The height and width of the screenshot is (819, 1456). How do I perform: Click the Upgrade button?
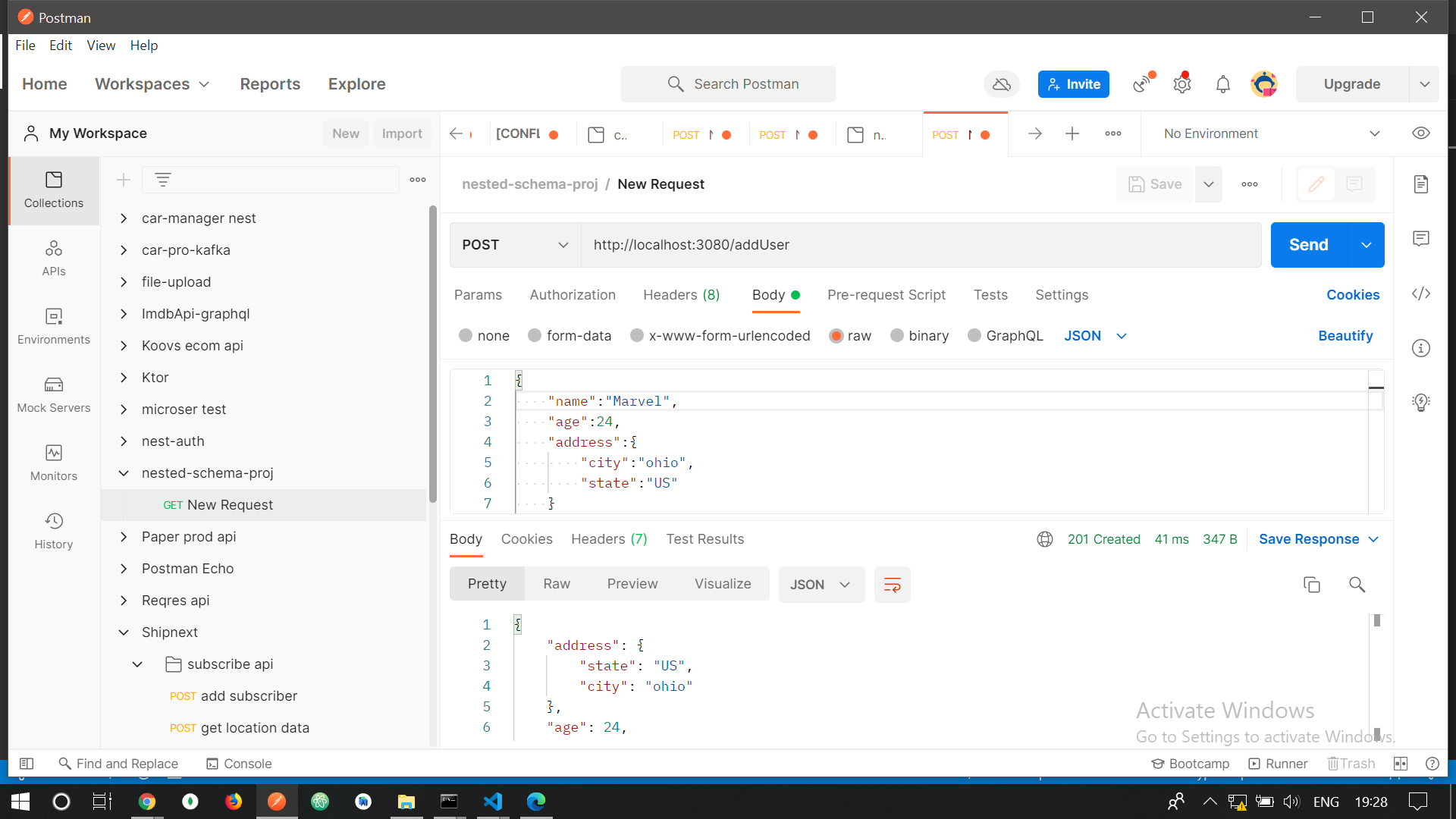pyautogui.click(x=1352, y=84)
